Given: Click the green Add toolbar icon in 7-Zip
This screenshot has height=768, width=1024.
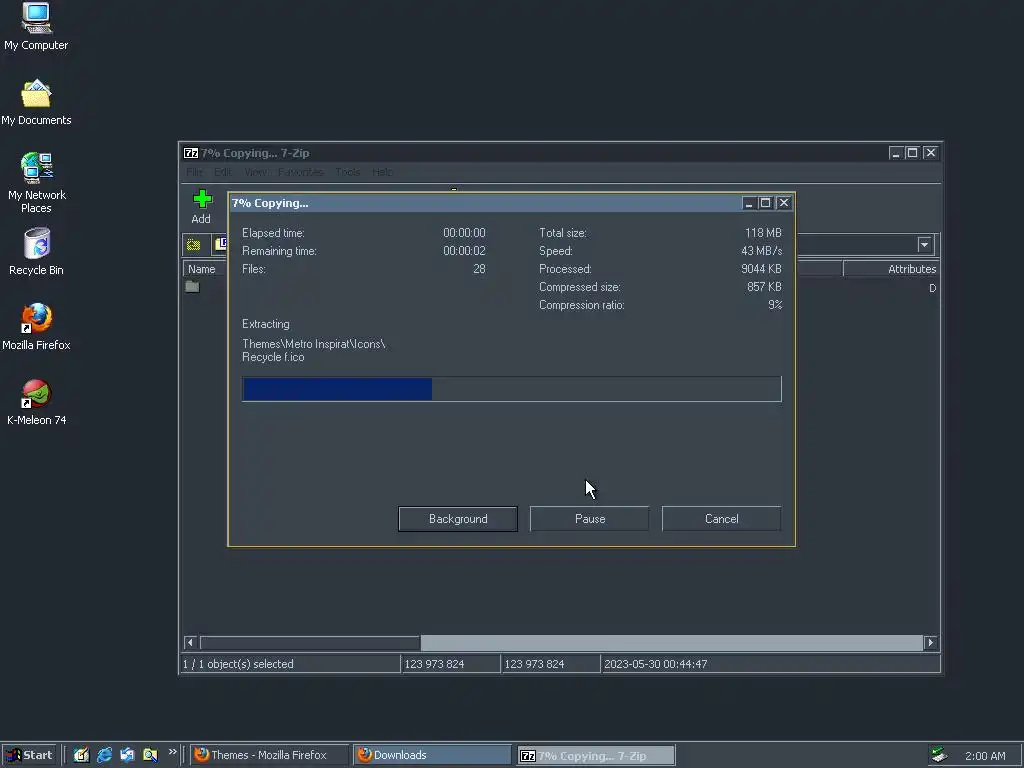Looking at the screenshot, I should (202, 199).
